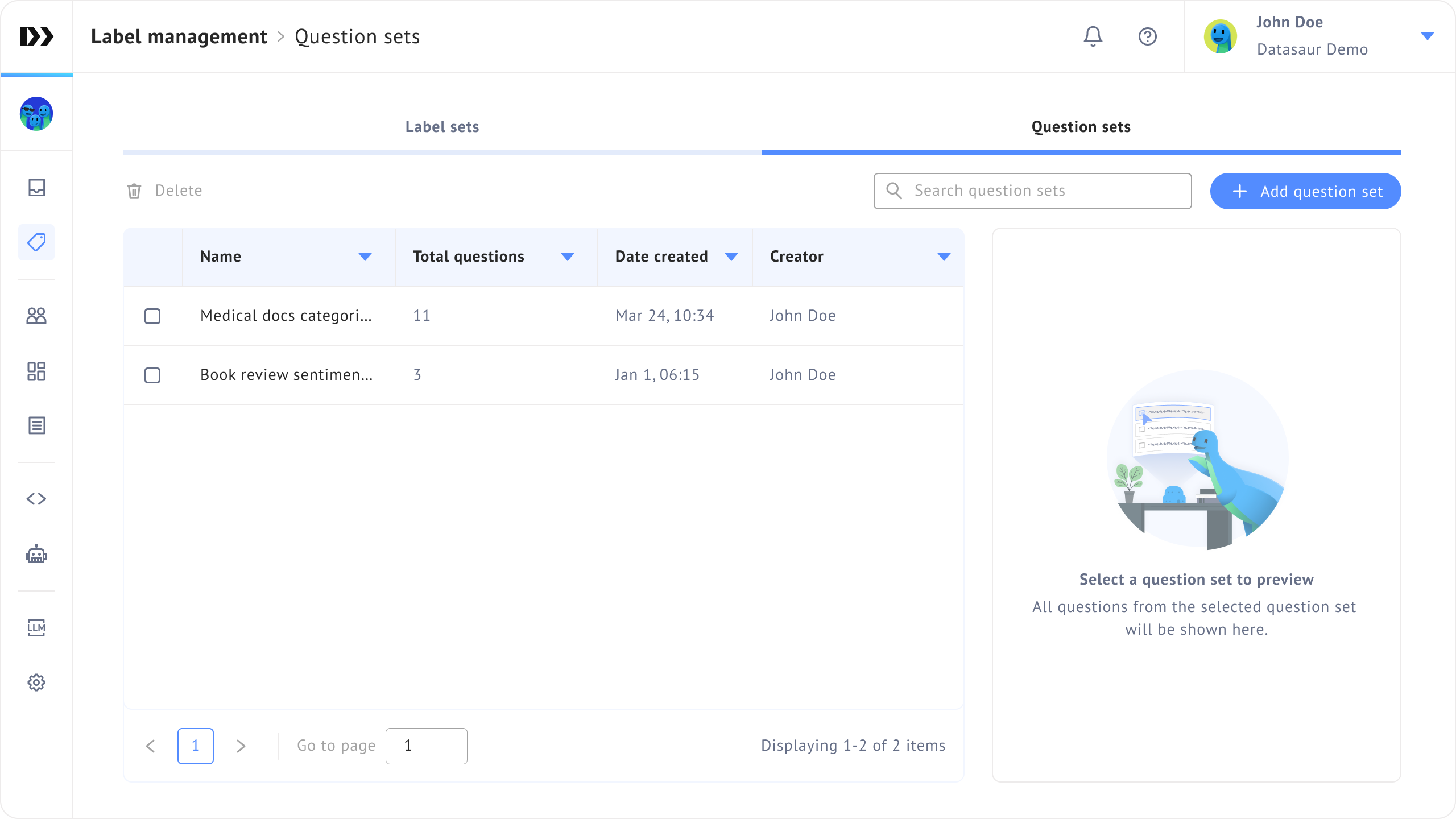The image size is (1456, 819).
Task: Open the code brackets icon in sidebar
Action: click(x=36, y=499)
